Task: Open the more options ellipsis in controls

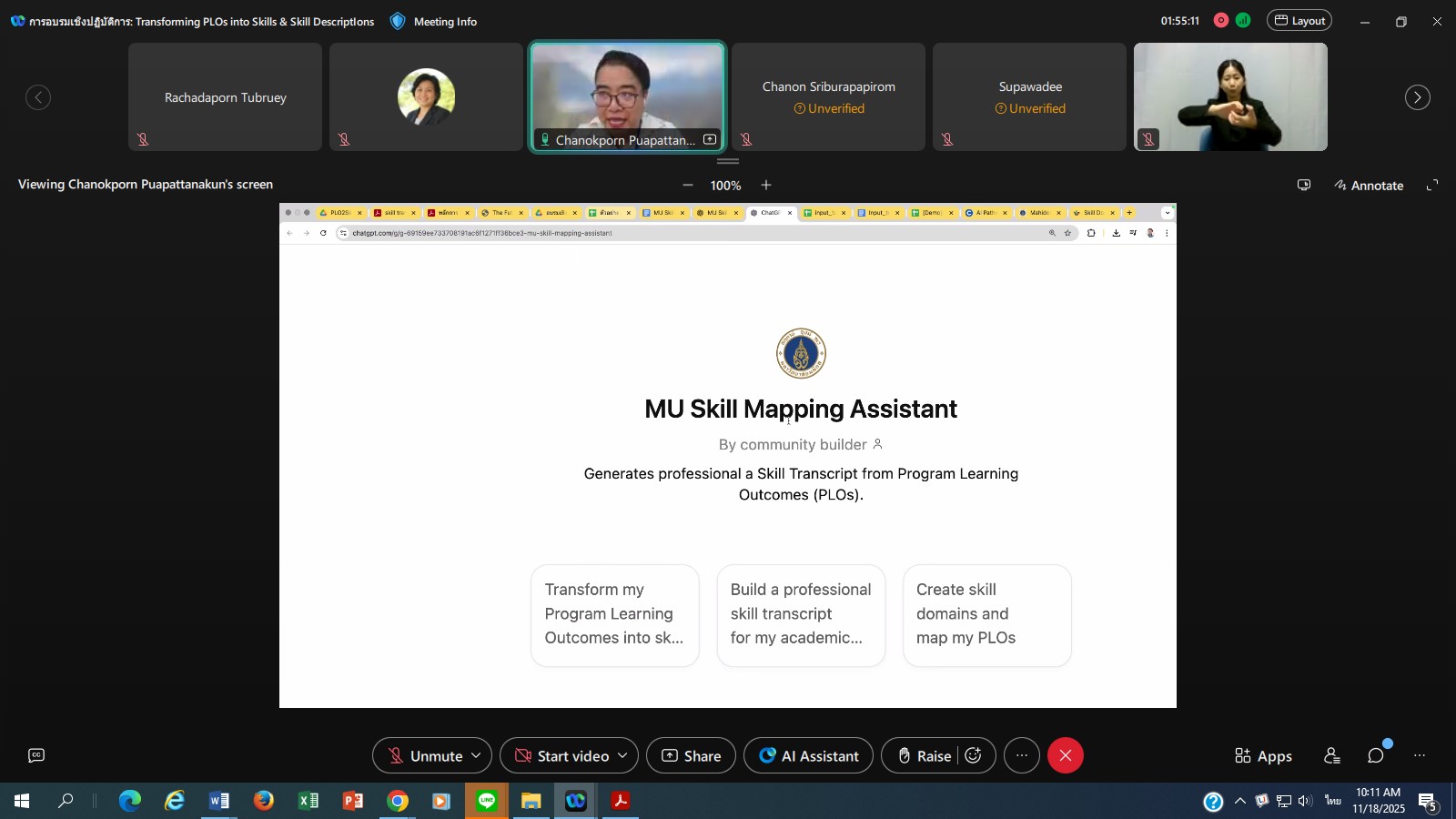Action: tap(1021, 755)
